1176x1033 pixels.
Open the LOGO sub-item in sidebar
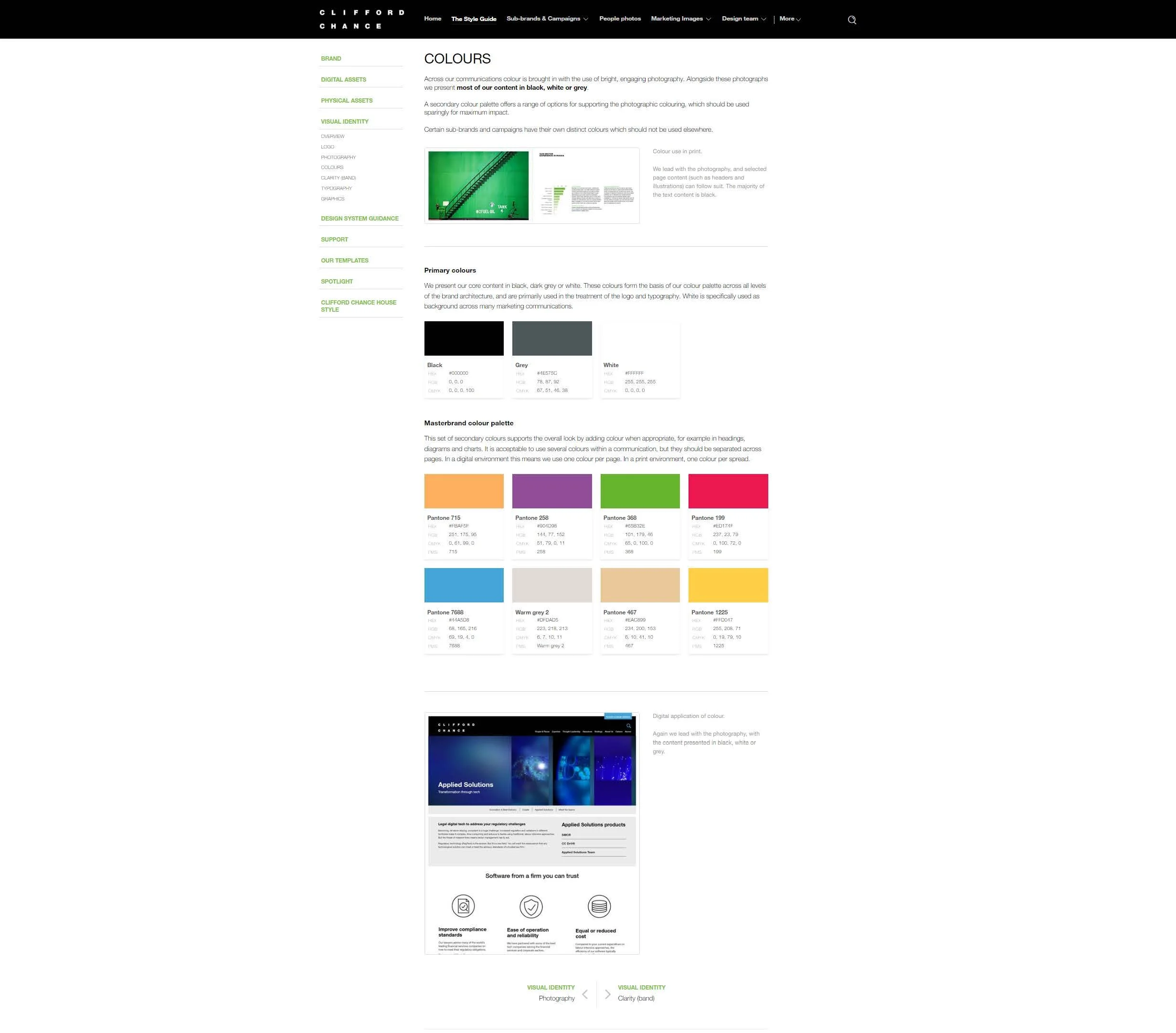pos(328,147)
